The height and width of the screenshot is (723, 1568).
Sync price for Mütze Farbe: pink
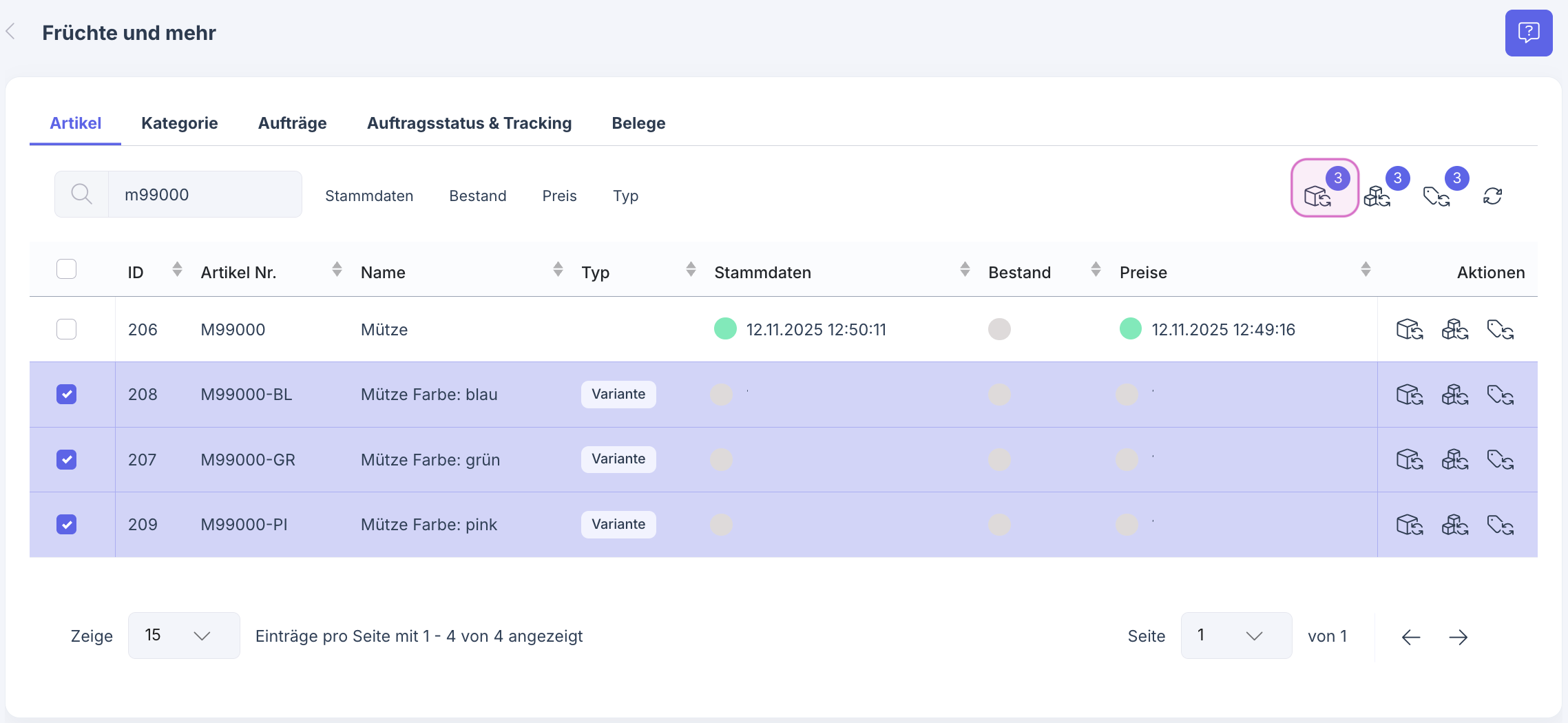click(1501, 525)
